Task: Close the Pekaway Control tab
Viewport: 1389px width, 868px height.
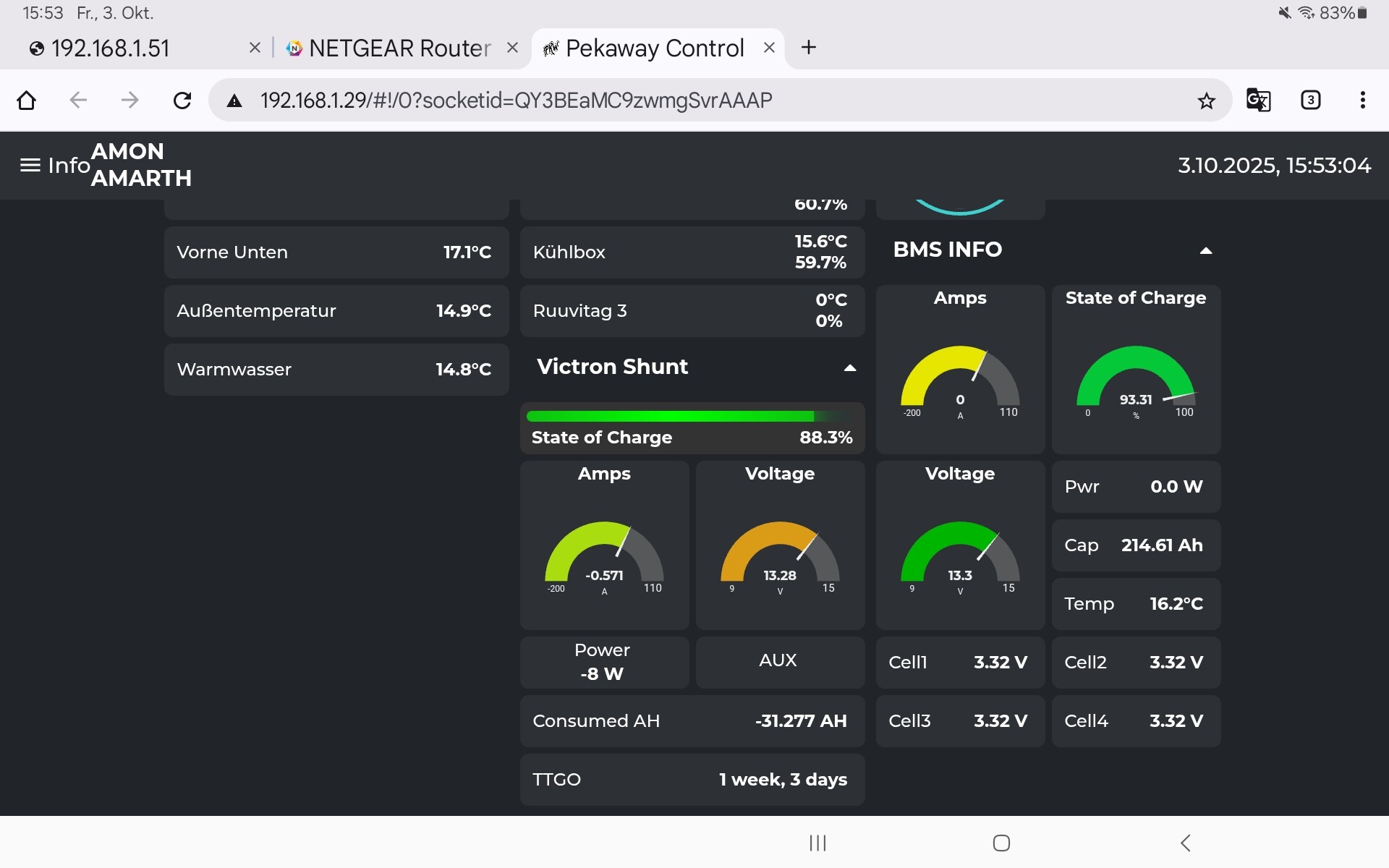Action: [769, 48]
